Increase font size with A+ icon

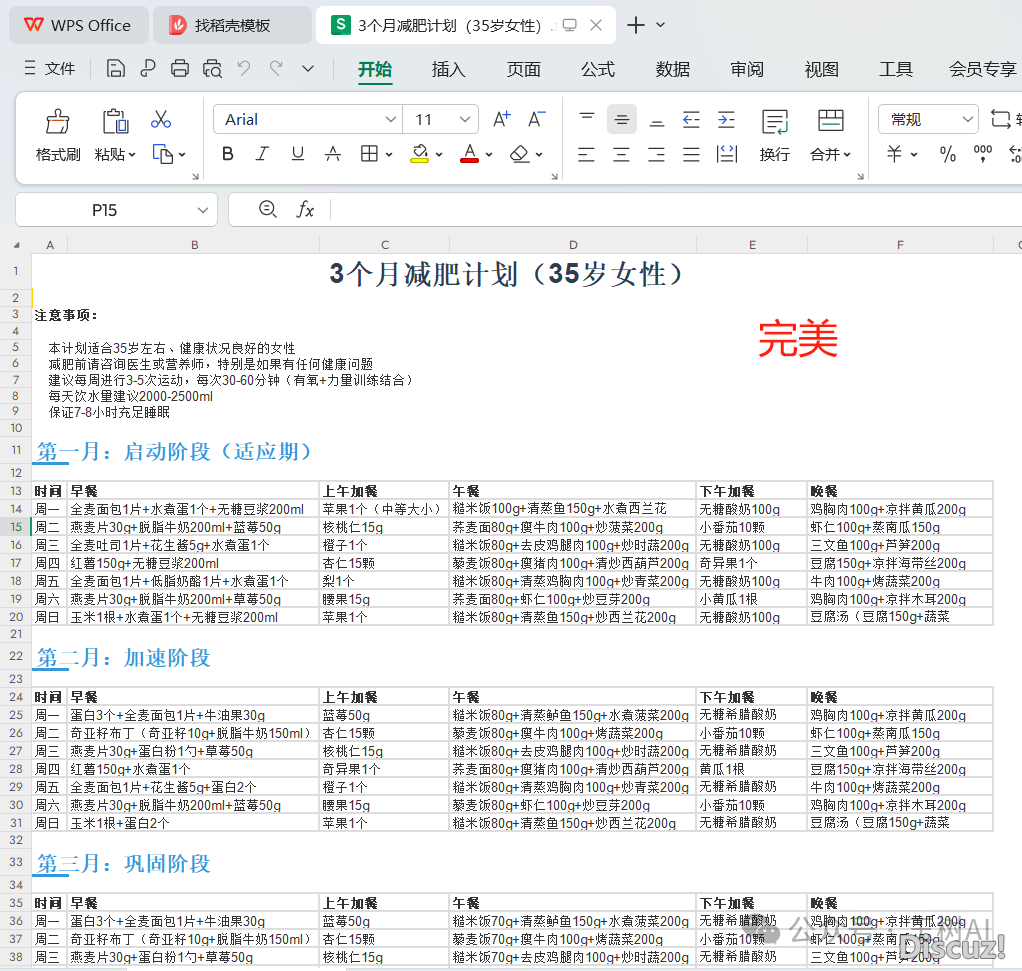pyautogui.click(x=501, y=119)
